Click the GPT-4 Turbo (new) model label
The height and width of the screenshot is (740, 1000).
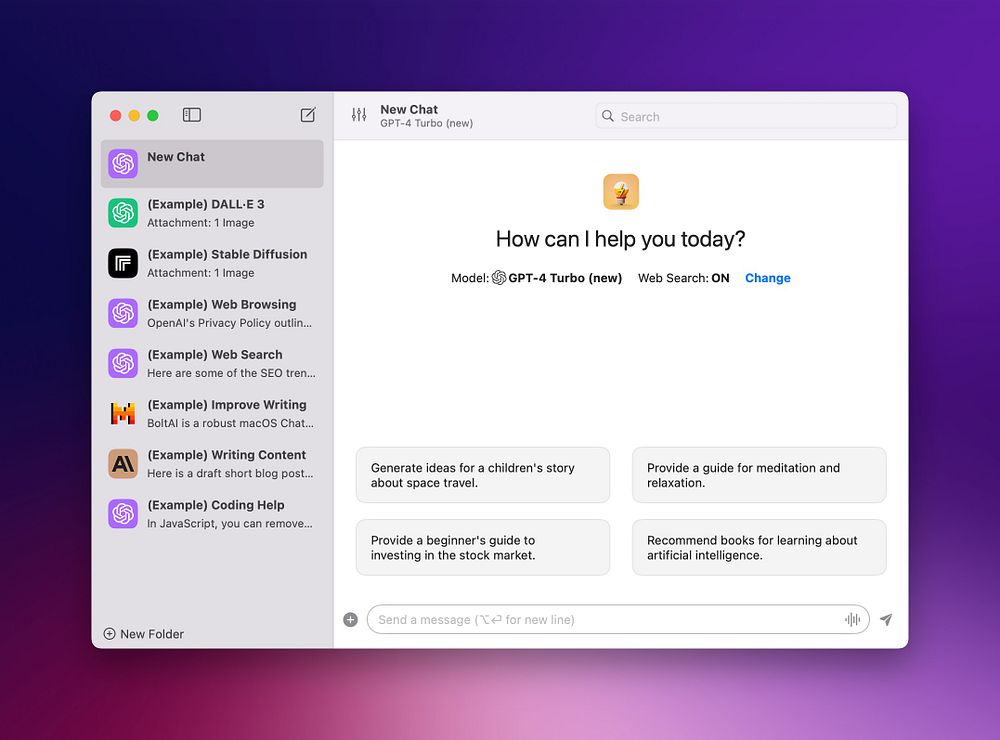(565, 278)
